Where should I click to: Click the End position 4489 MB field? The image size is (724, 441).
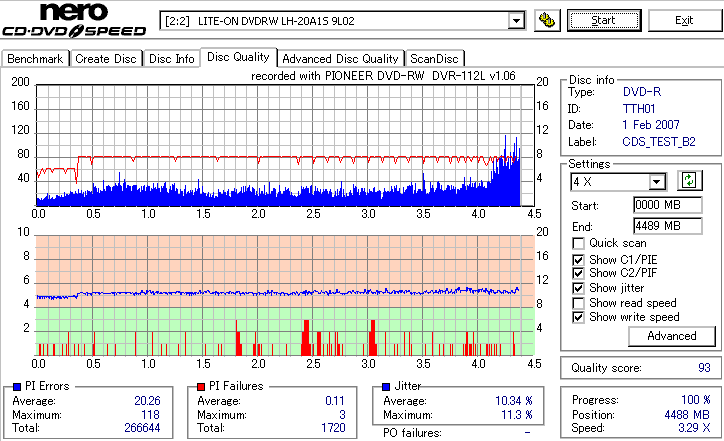[x=668, y=226]
